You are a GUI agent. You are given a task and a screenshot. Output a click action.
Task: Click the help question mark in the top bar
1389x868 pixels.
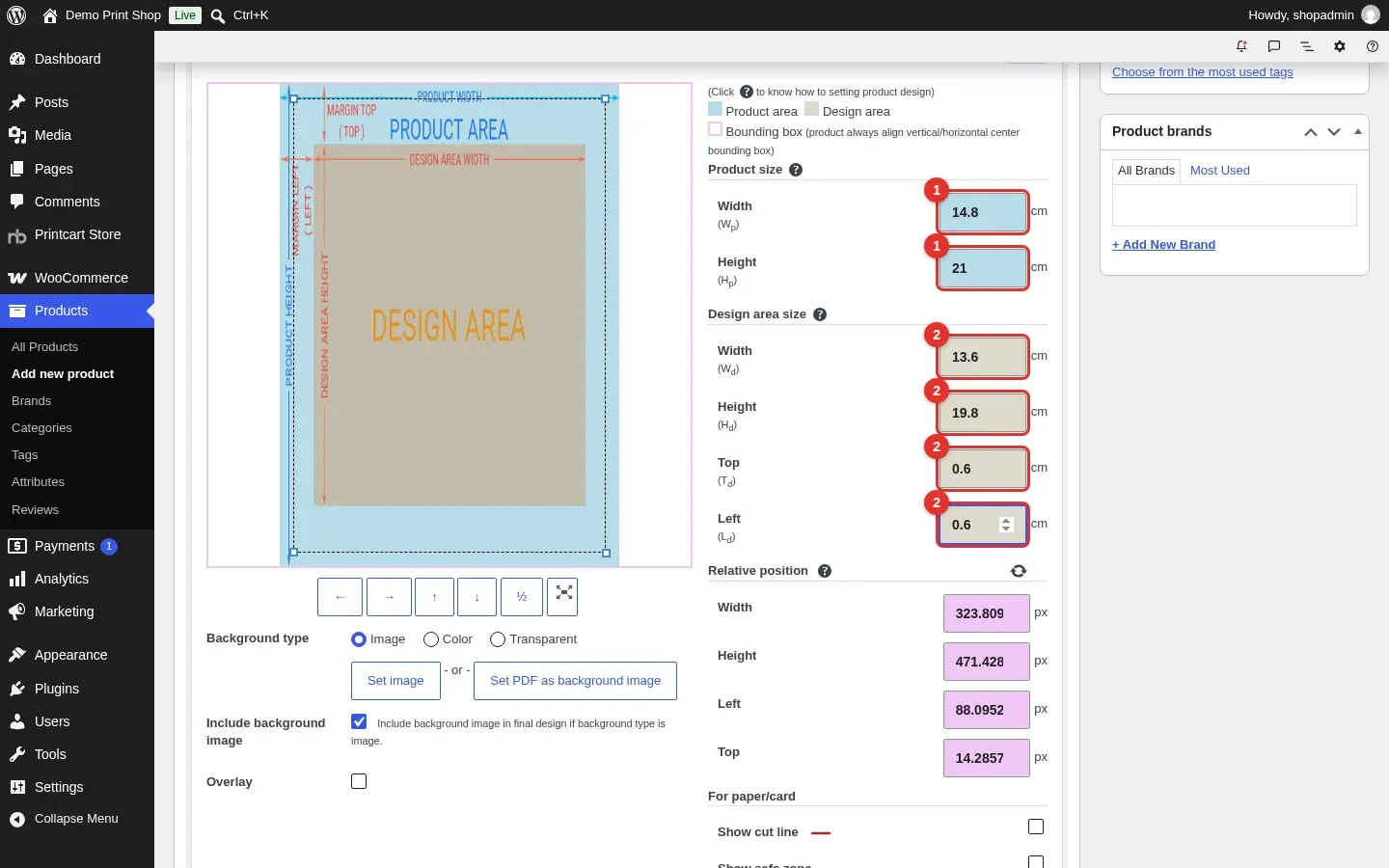1373,46
